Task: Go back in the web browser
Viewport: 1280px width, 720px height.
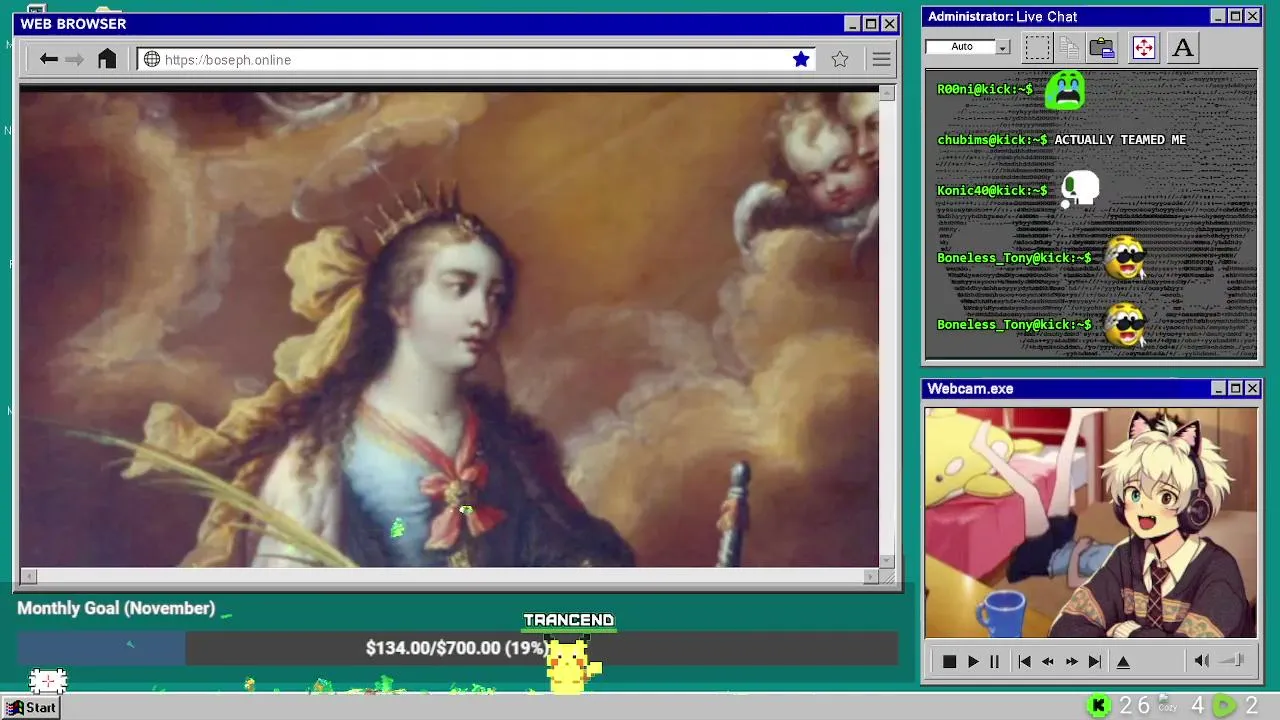Action: (x=48, y=59)
